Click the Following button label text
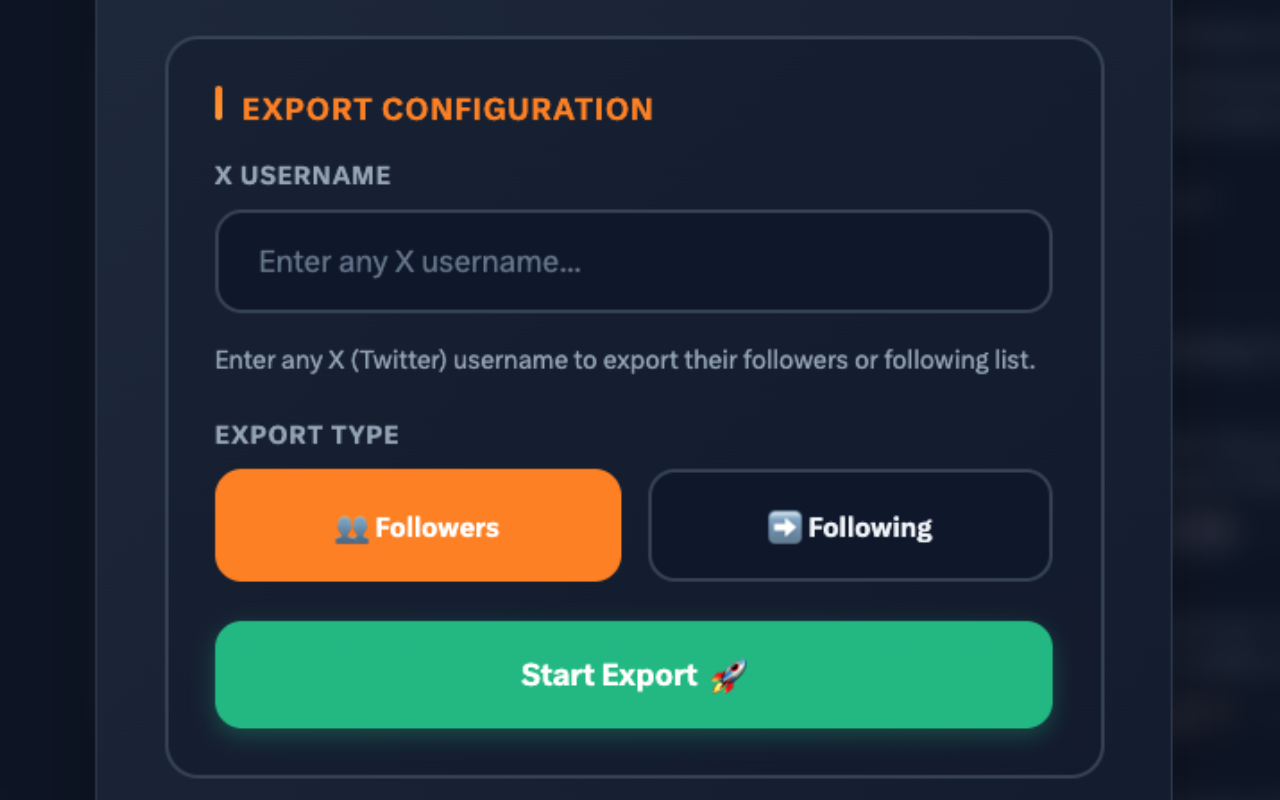This screenshot has height=800, width=1280. tap(868, 526)
